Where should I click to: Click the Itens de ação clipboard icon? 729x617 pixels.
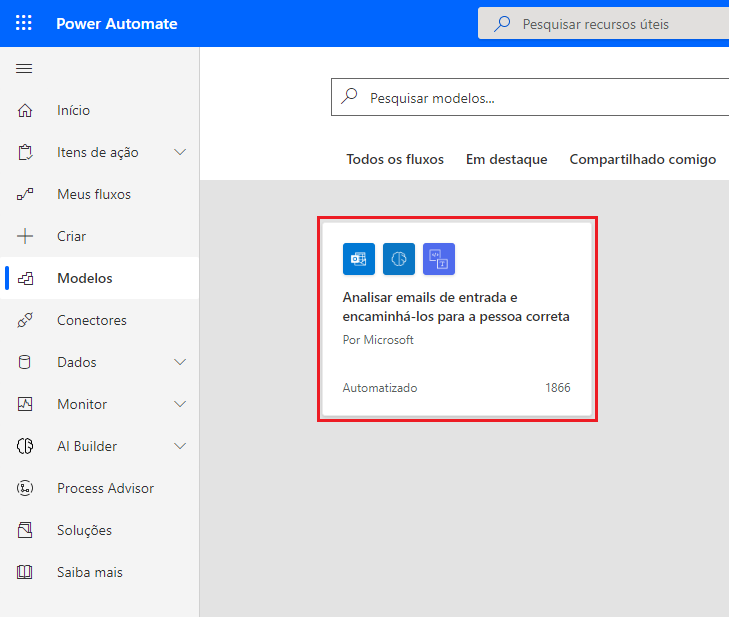(x=25, y=153)
